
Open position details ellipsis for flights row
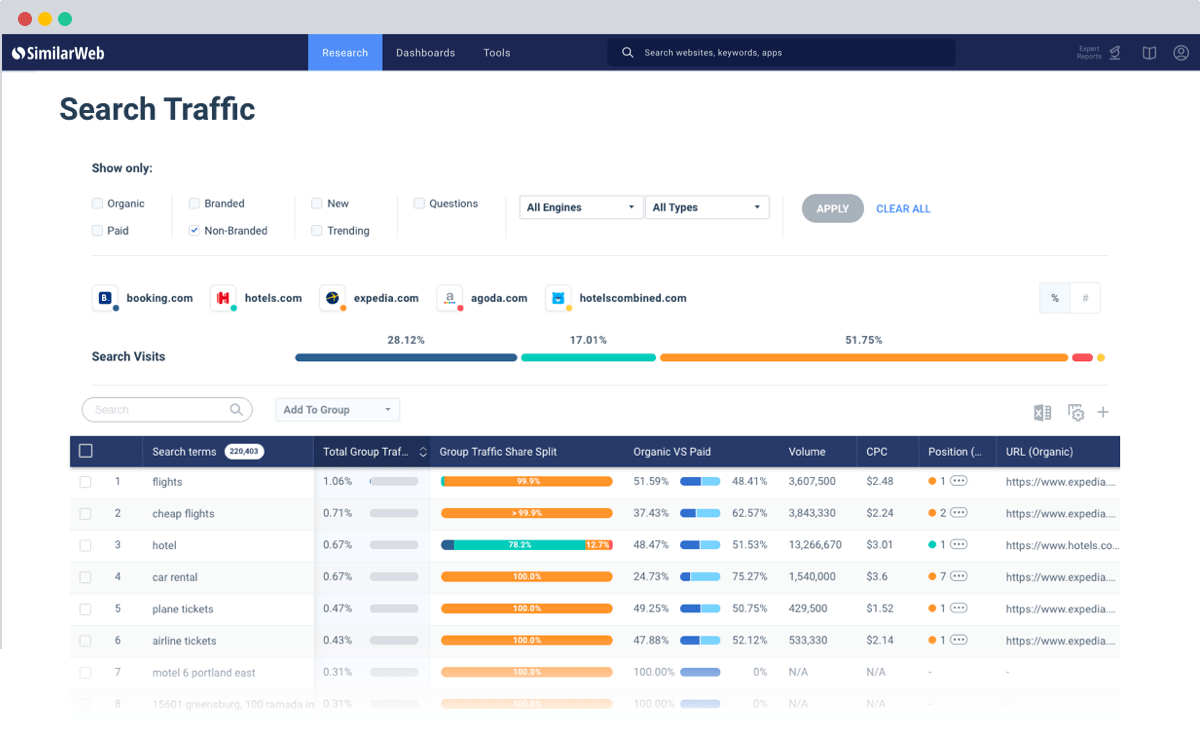[x=958, y=481]
